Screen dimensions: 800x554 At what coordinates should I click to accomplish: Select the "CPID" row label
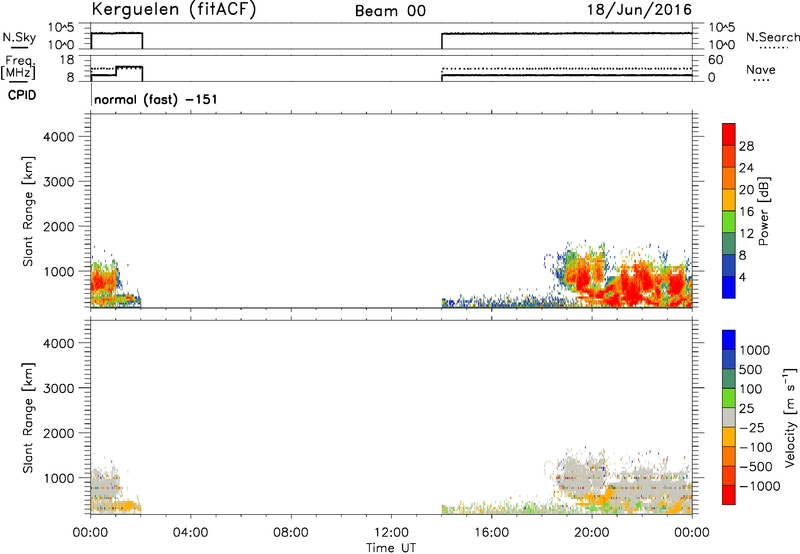tap(22, 95)
